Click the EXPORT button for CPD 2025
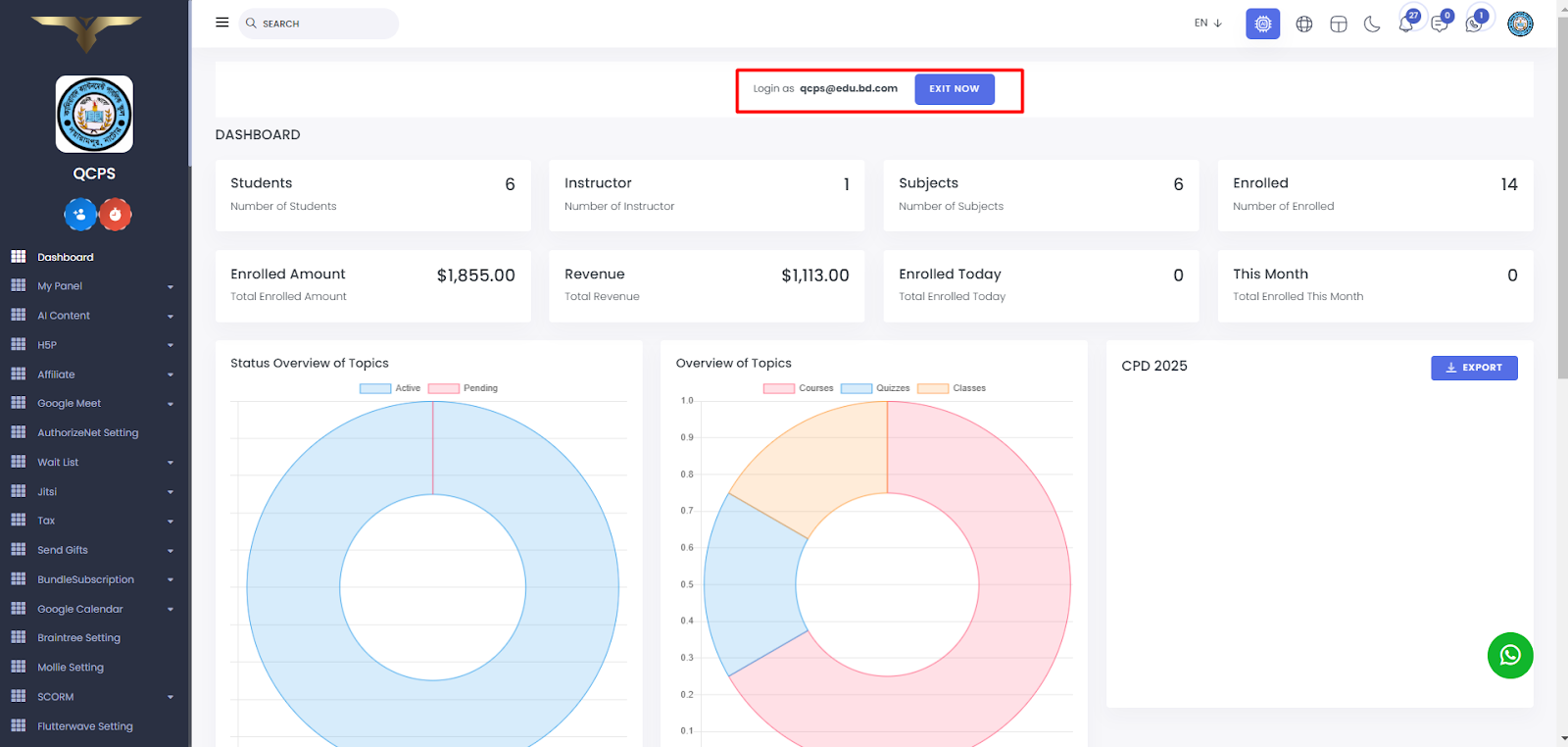Viewport: 1568px width, 747px height. coord(1473,368)
